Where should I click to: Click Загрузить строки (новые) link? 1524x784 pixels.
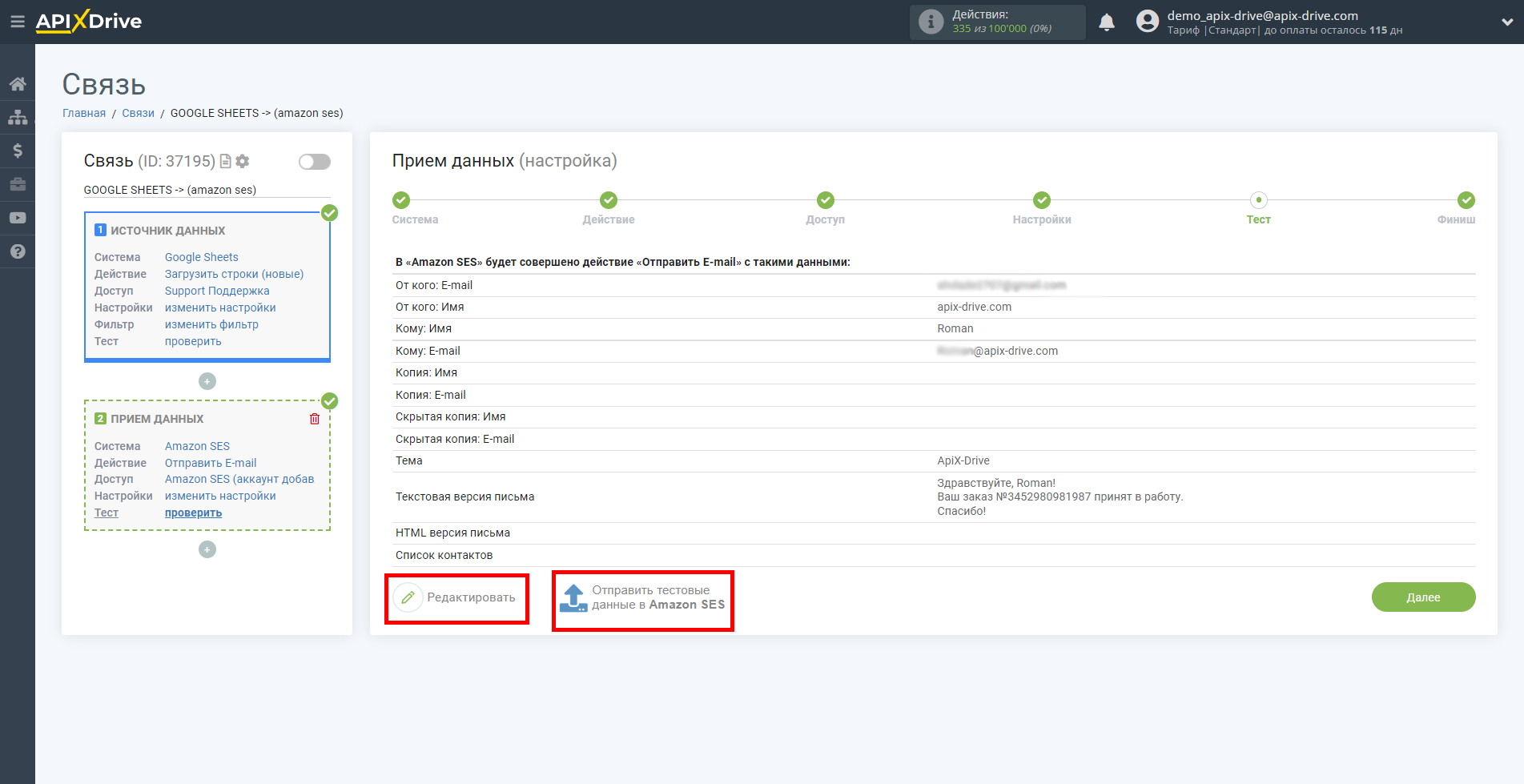pos(234,274)
